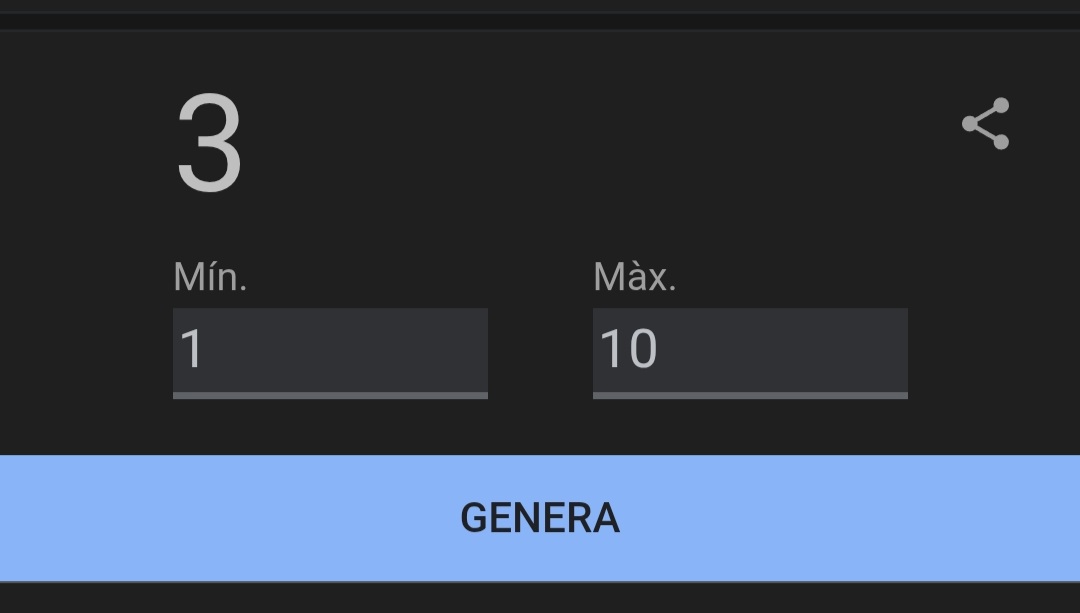Click the Màx. label text

click(635, 277)
